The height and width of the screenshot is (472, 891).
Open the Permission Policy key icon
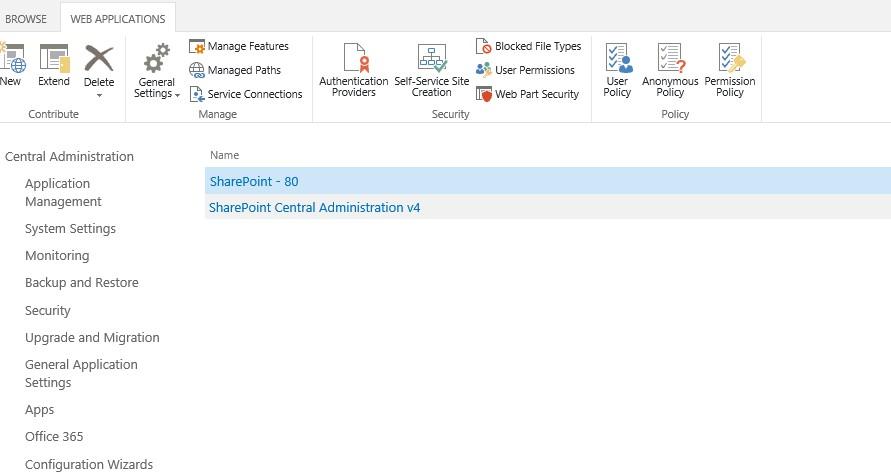tap(731, 58)
